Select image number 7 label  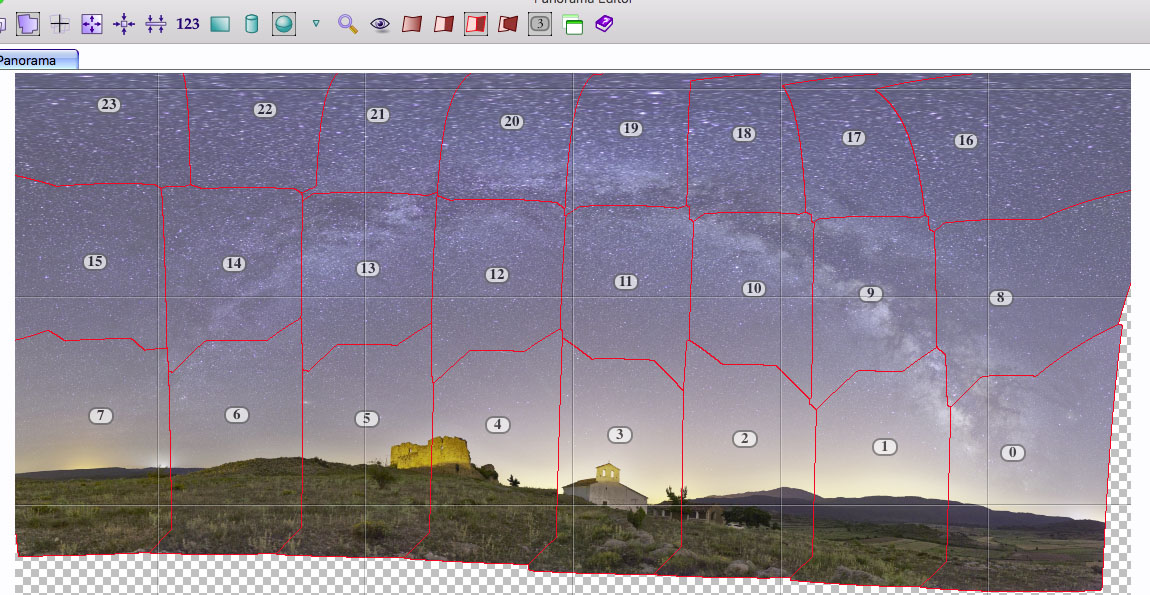pos(100,415)
